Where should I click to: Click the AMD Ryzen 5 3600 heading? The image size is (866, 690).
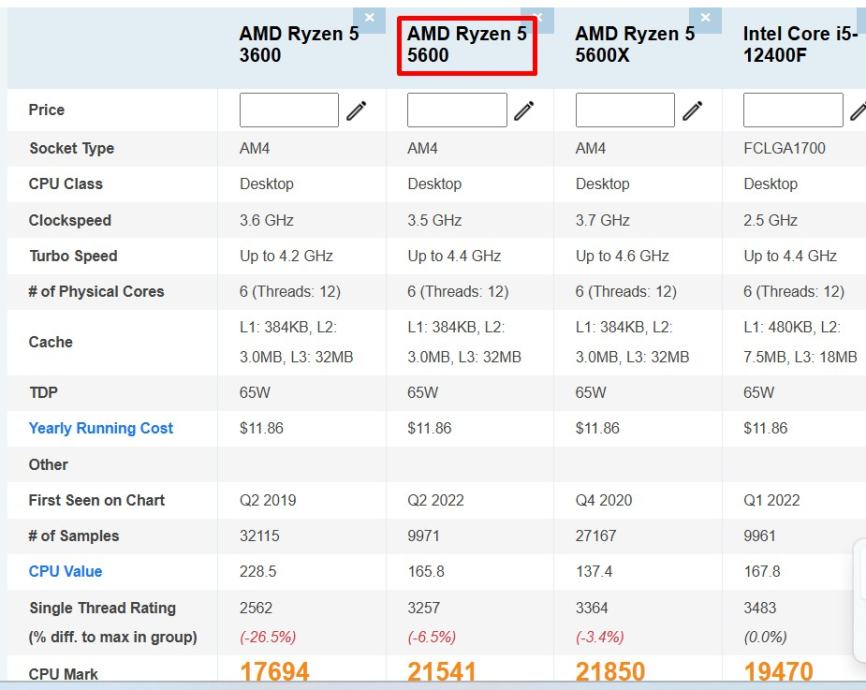[298, 46]
